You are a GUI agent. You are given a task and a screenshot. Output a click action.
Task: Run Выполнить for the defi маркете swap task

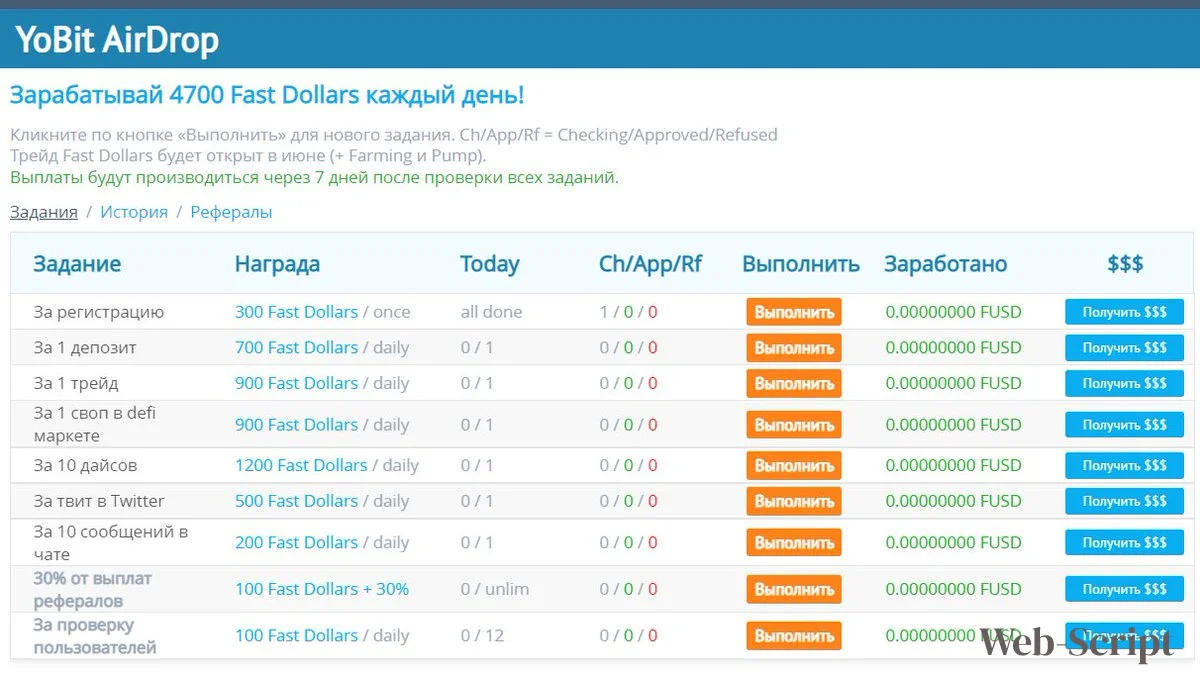[794, 425]
